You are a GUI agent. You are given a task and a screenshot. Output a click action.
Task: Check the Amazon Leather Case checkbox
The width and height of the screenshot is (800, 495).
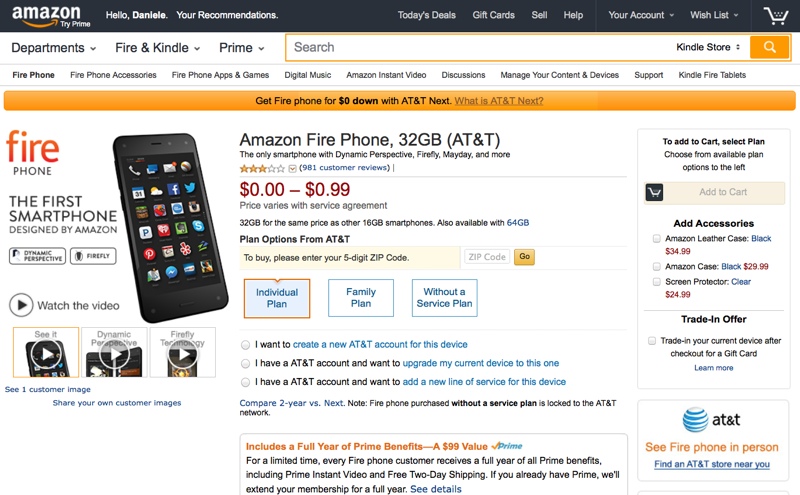pyautogui.click(x=657, y=239)
